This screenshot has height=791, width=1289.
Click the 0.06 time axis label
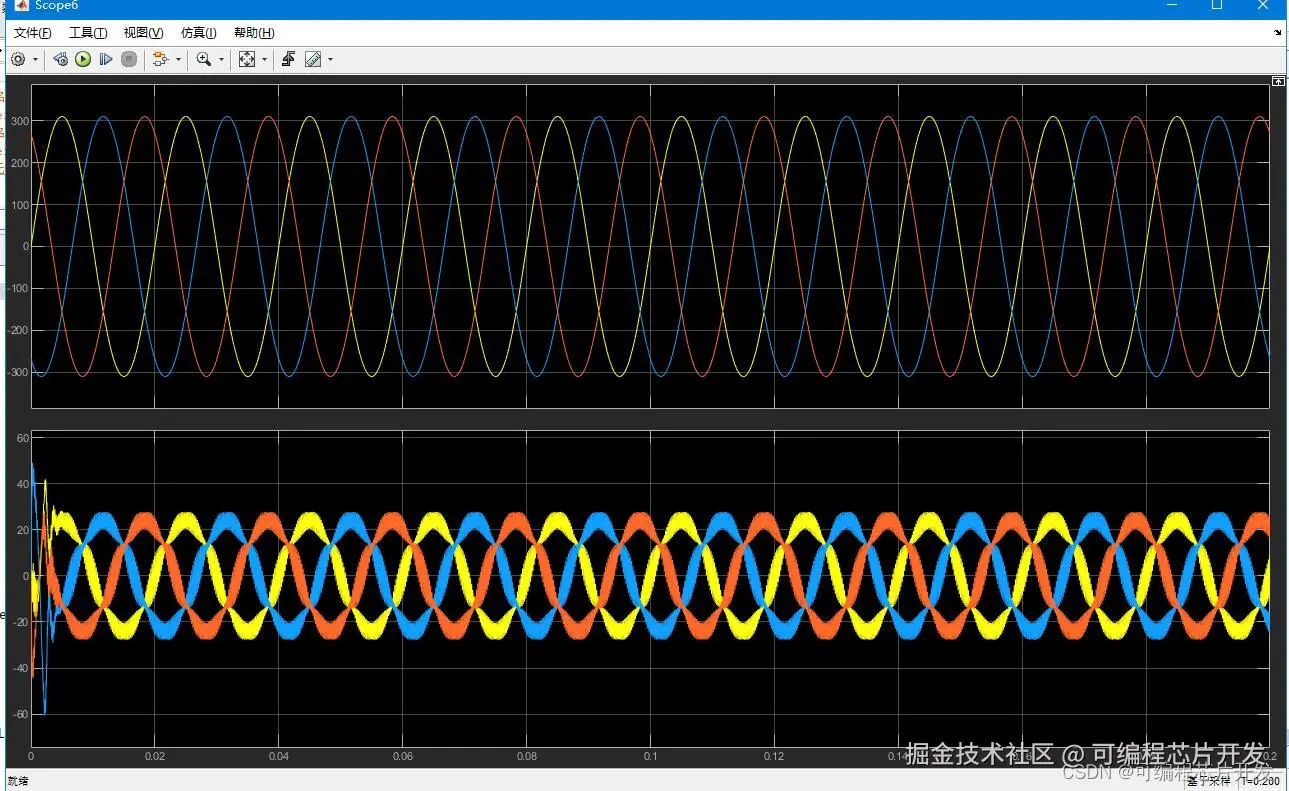click(x=403, y=756)
